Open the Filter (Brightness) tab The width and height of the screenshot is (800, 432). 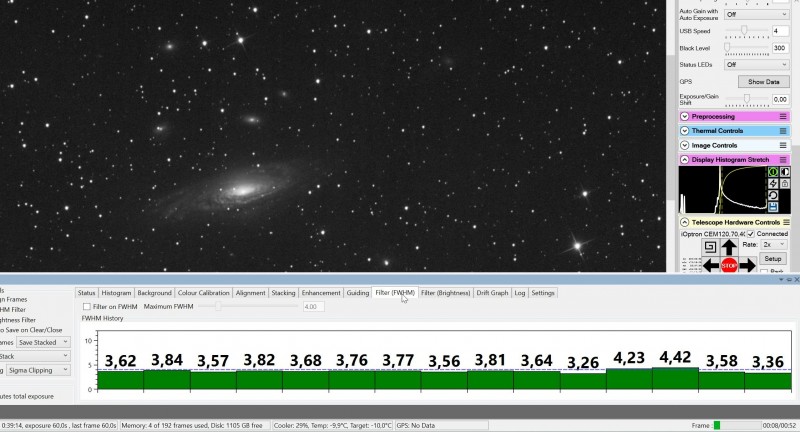click(x=445, y=293)
